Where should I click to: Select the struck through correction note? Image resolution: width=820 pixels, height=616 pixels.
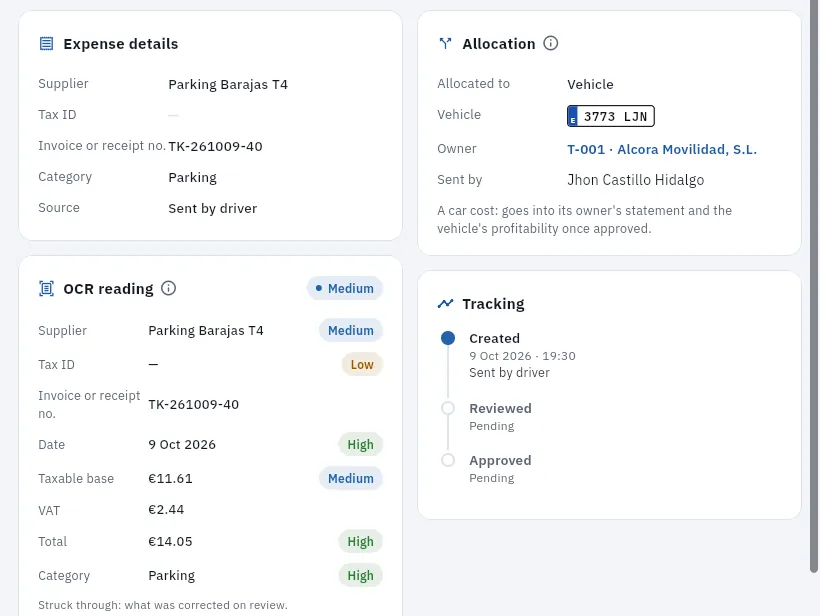point(163,605)
